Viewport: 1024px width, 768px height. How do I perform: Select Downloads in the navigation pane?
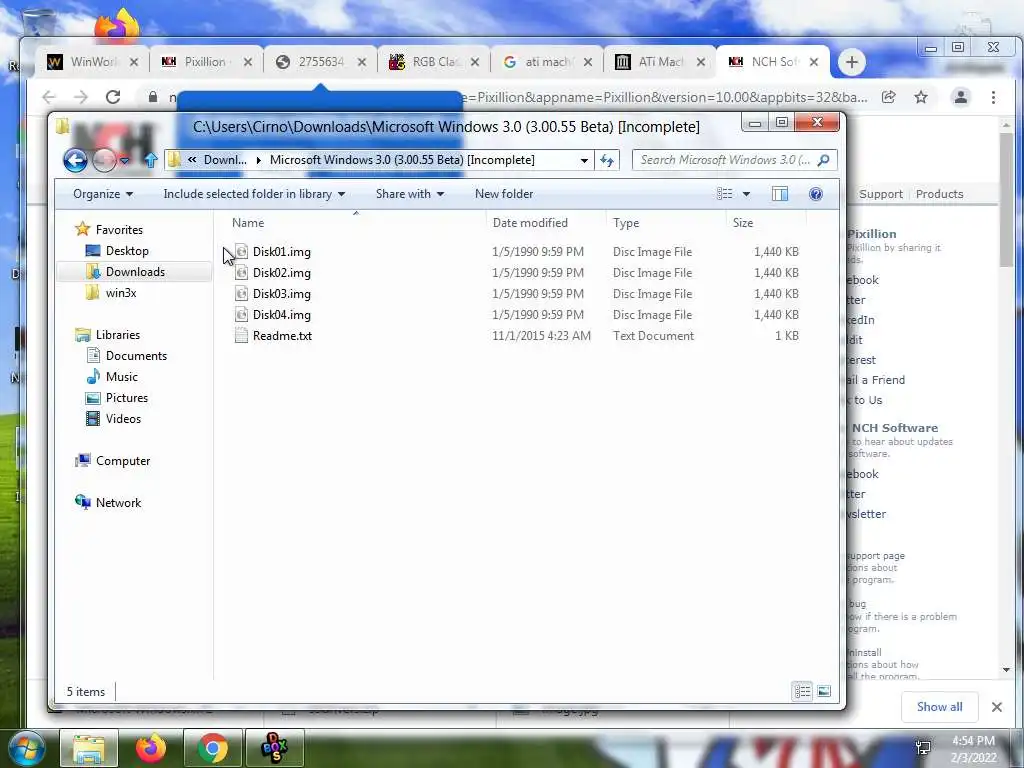coord(135,272)
